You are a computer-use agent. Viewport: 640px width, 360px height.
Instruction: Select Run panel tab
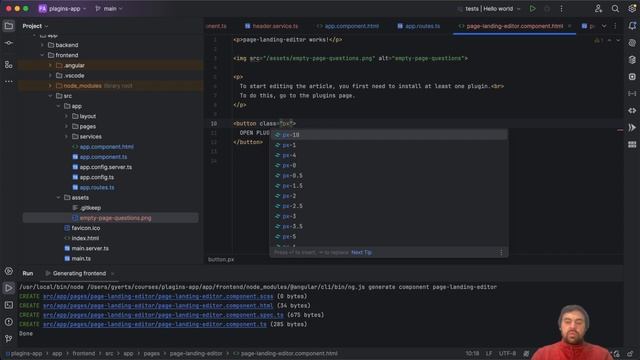[x=28, y=273]
